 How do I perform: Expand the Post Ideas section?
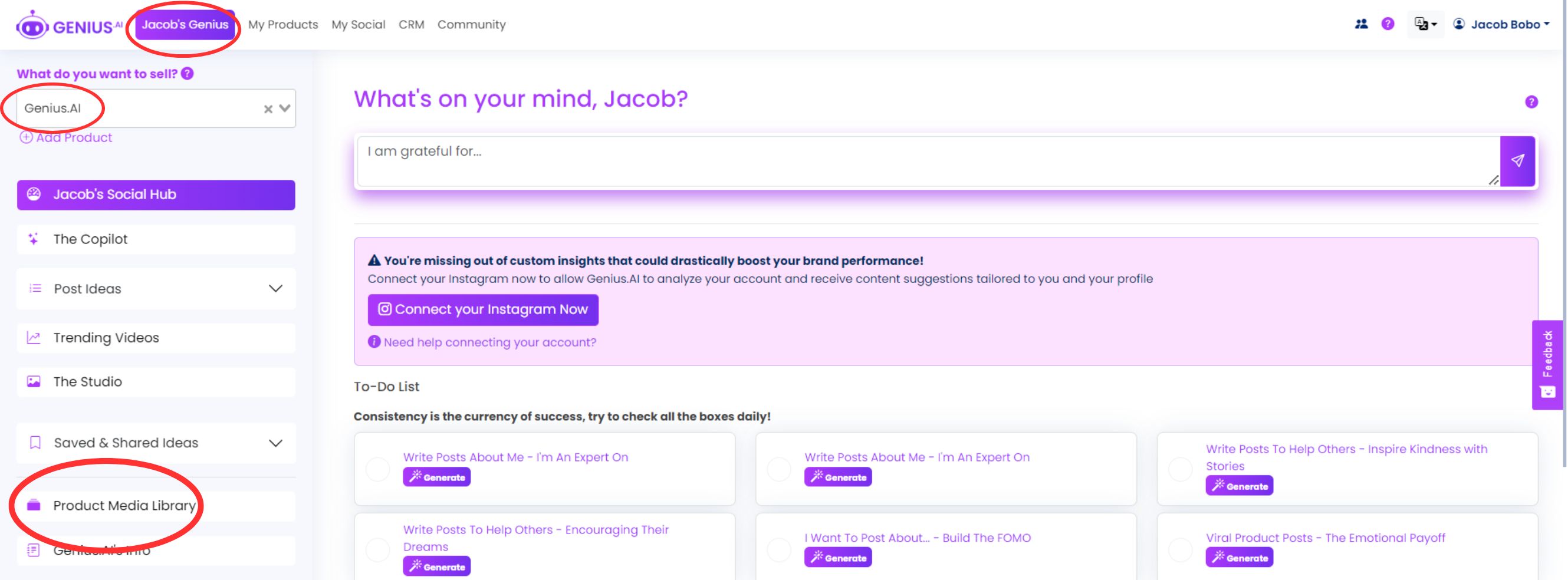[x=156, y=288]
